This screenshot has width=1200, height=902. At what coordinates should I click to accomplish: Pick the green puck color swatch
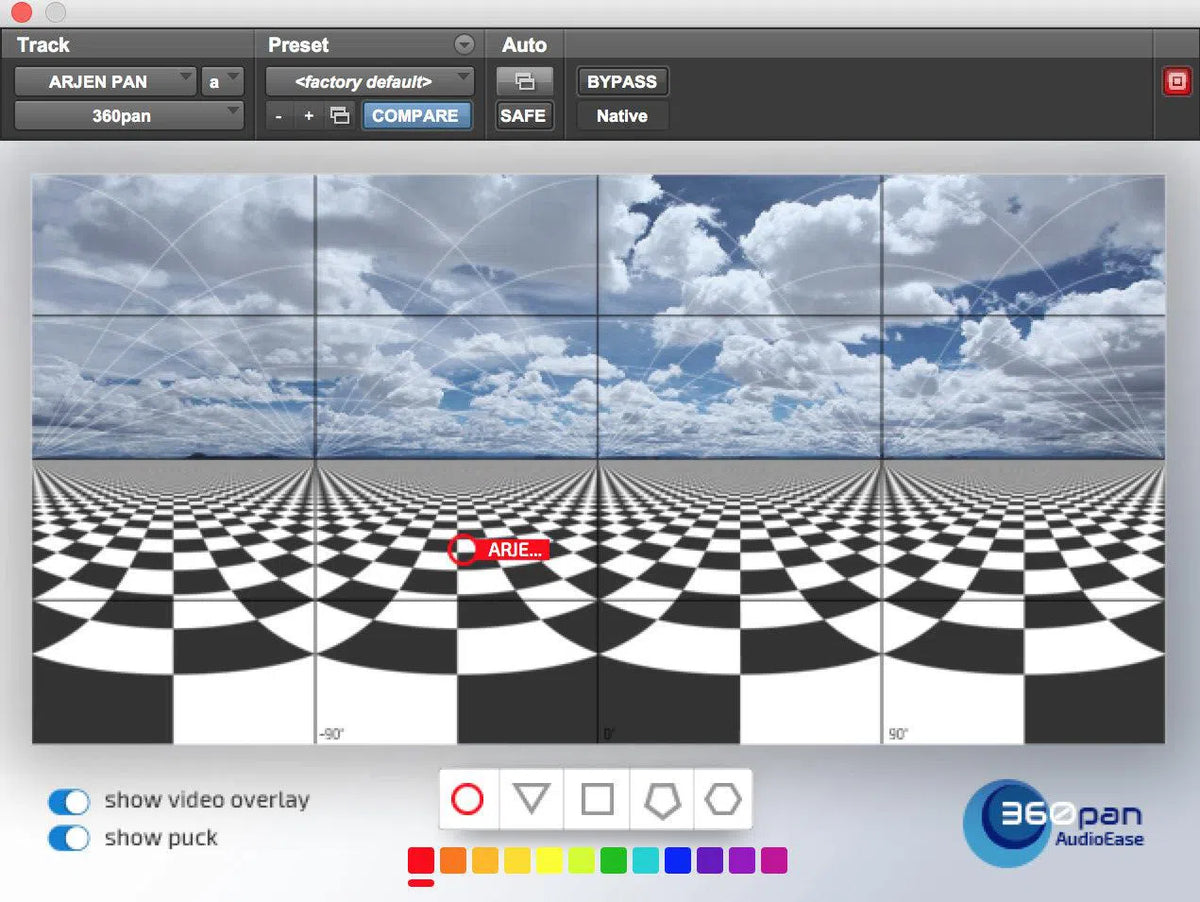(x=612, y=858)
